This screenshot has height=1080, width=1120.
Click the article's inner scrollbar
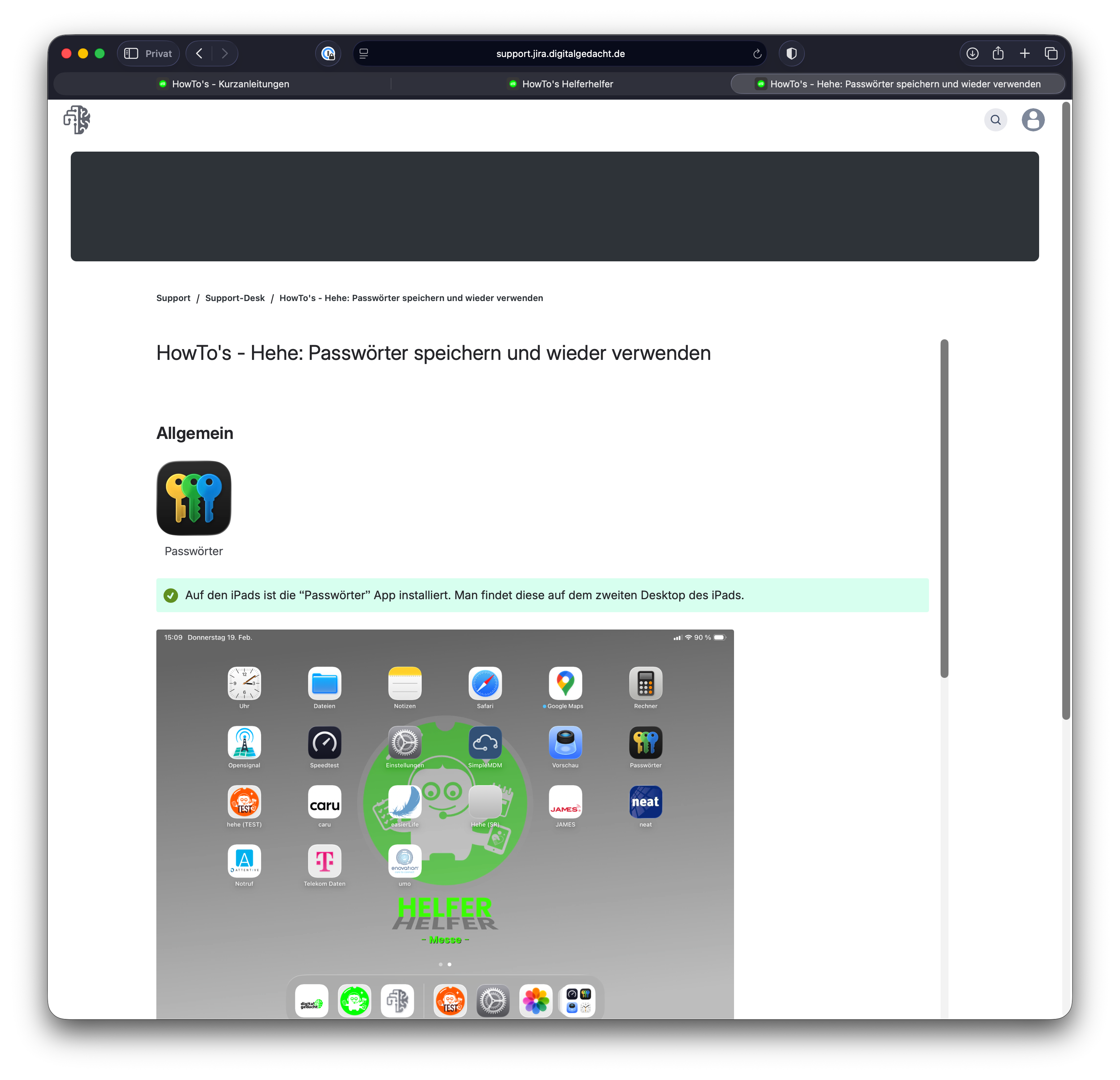944,509
